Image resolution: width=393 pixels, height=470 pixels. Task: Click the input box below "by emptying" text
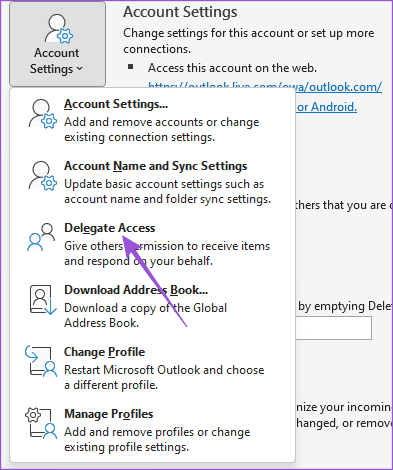(x=333, y=328)
